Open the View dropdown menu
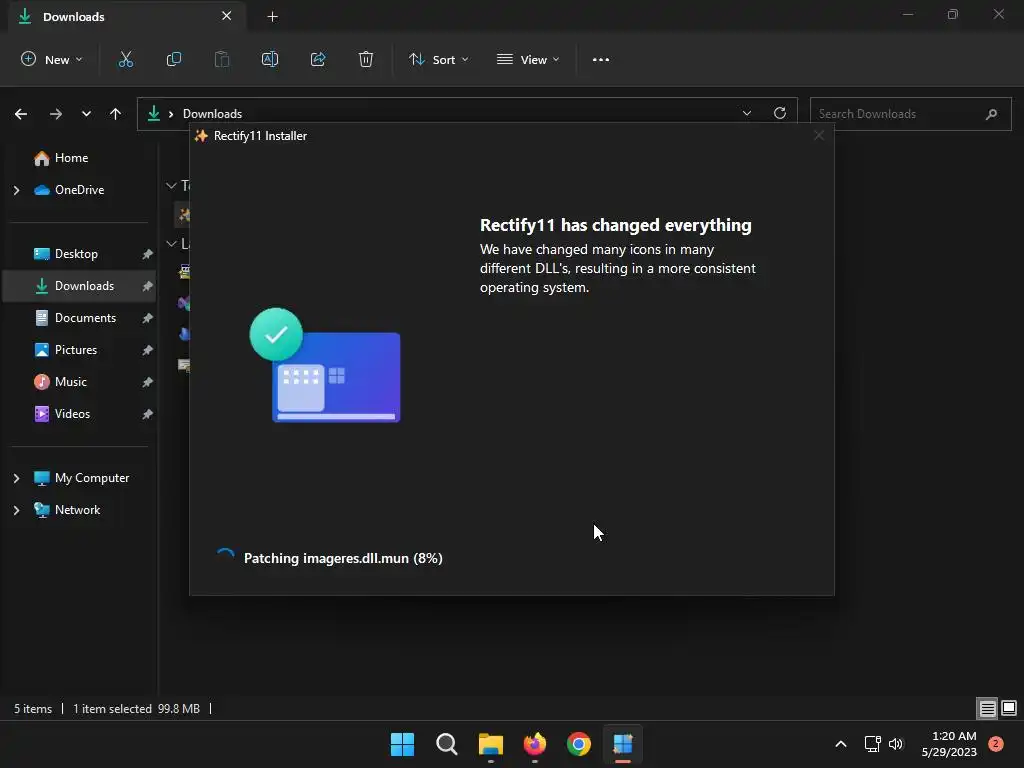Viewport: 1024px width, 768px height. click(x=528, y=59)
